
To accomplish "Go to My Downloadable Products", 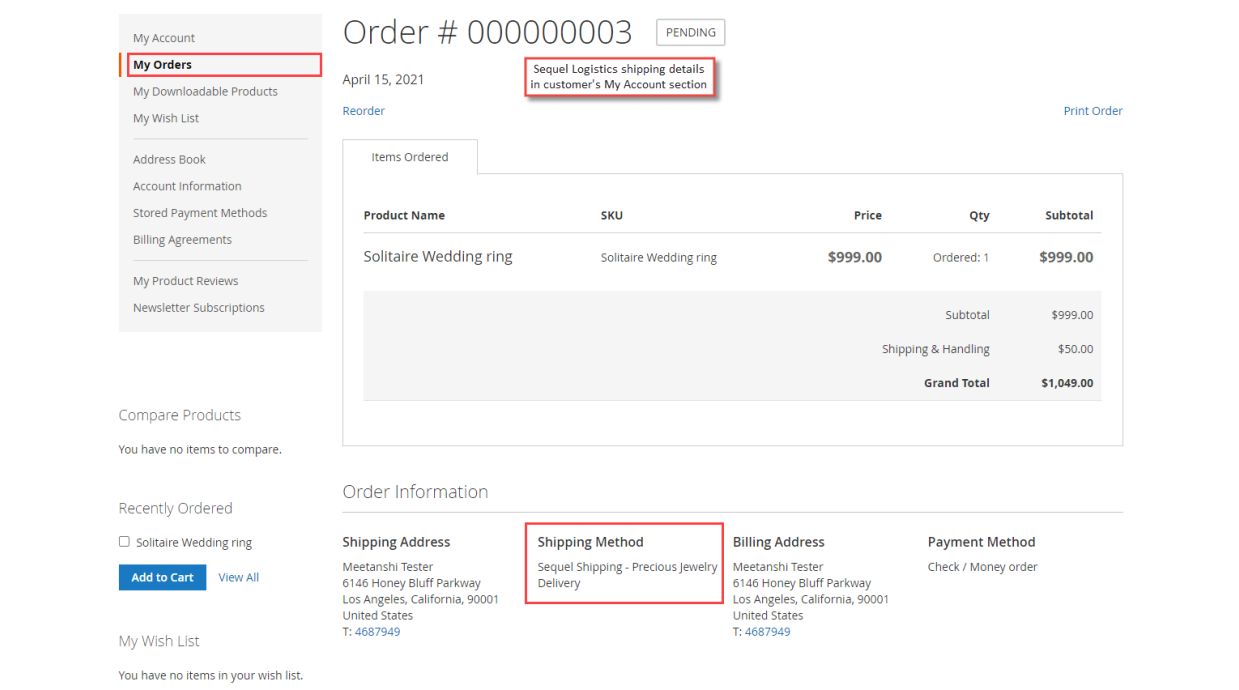I will pos(205,91).
